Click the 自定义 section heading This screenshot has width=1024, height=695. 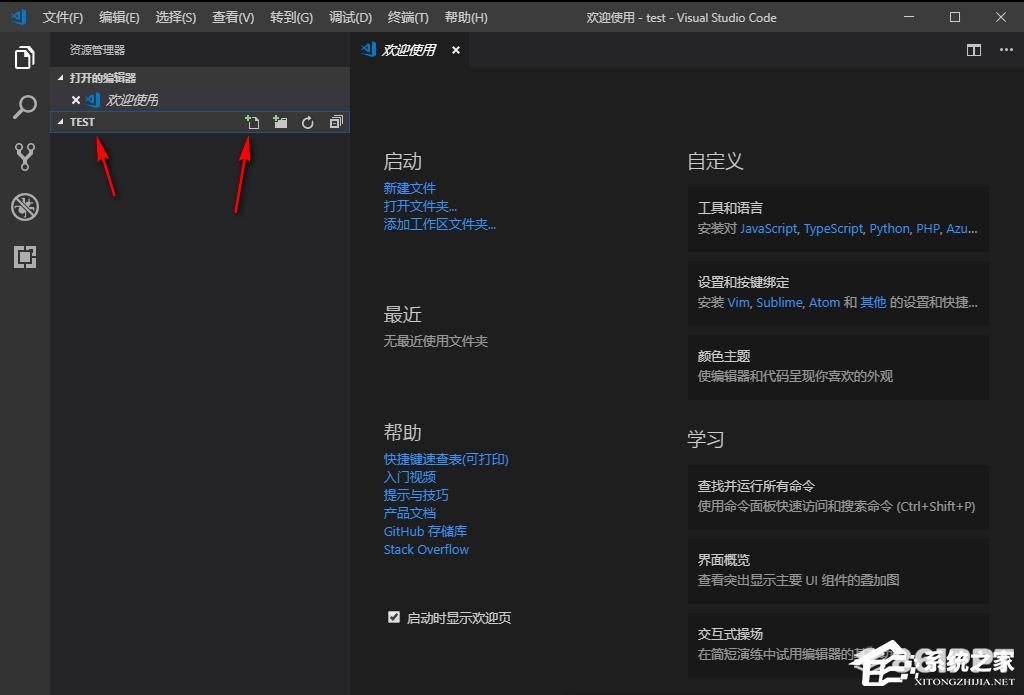click(x=715, y=161)
